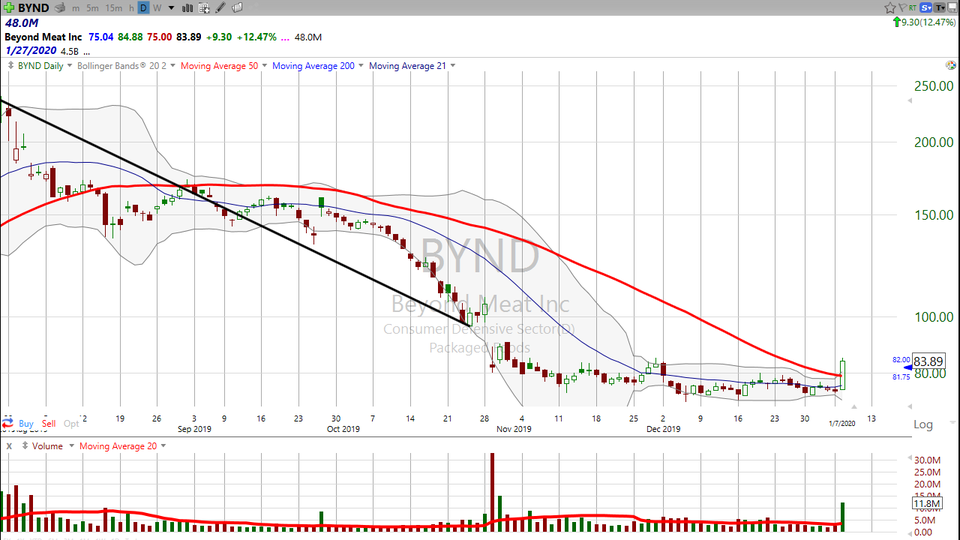Click the 81.75 small price marker
The image size is (960, 540).
[901, 377]
